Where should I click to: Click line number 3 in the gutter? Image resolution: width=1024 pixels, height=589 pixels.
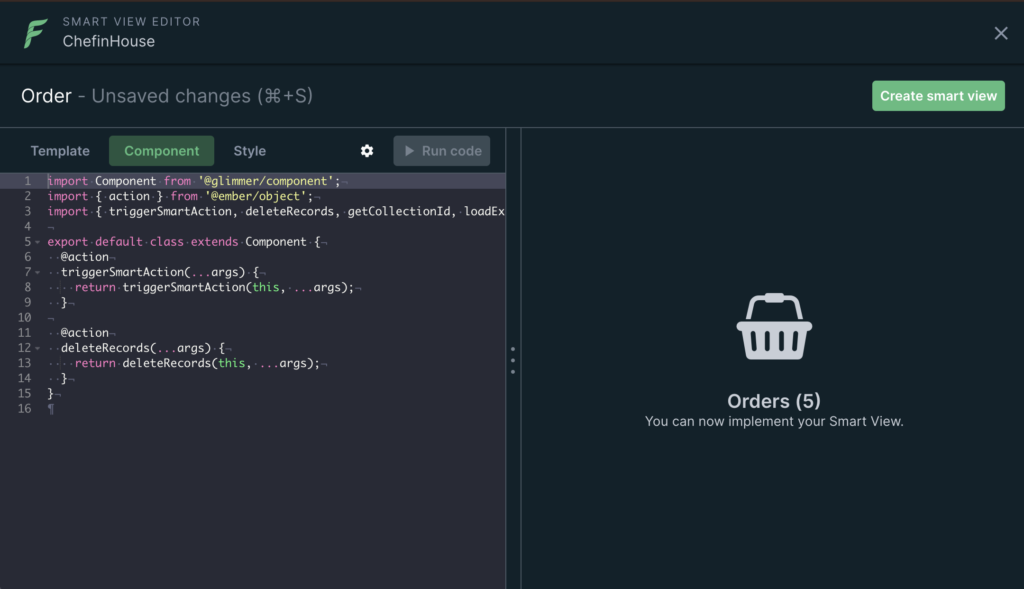[28, 211]
